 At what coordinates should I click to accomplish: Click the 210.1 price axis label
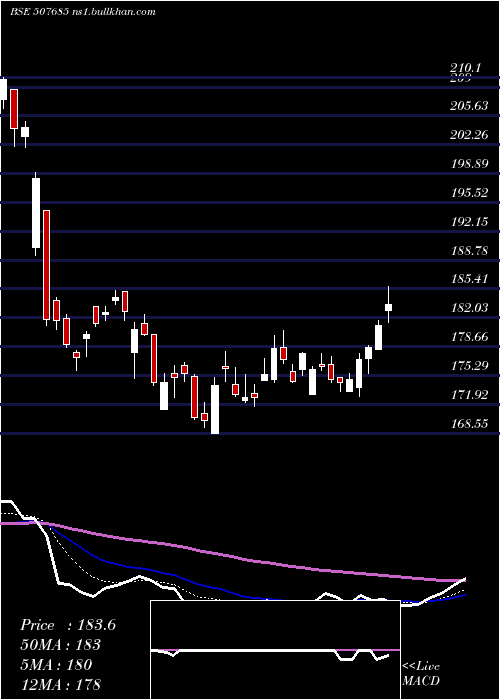point(466,68)
